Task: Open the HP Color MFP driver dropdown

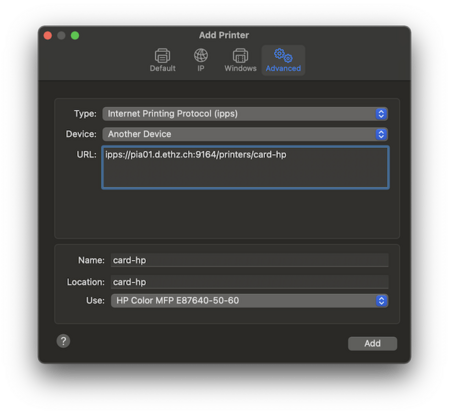Action: coord(249,301)
